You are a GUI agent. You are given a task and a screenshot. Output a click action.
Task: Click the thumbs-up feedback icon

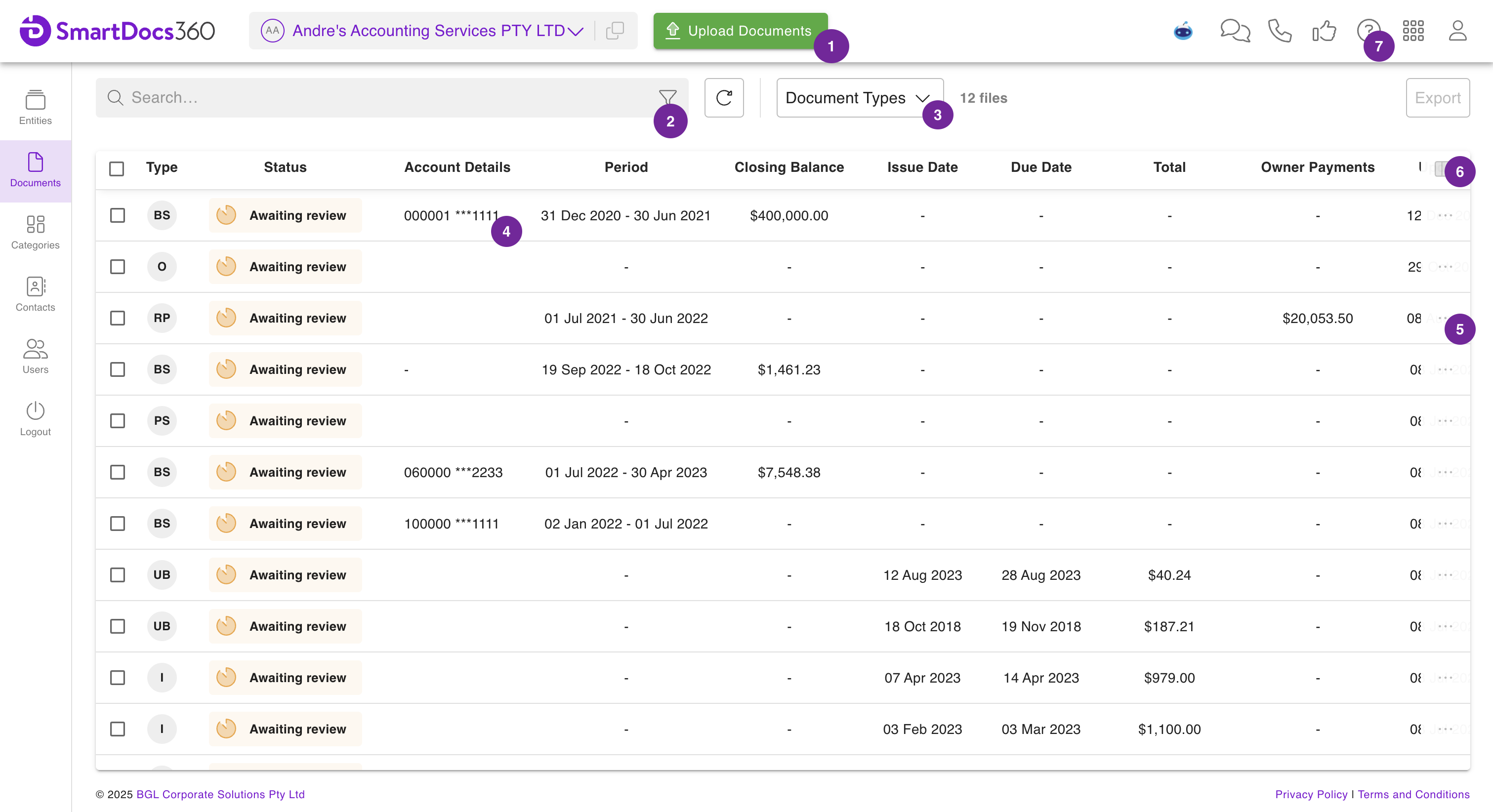(x=1324, y=31)
